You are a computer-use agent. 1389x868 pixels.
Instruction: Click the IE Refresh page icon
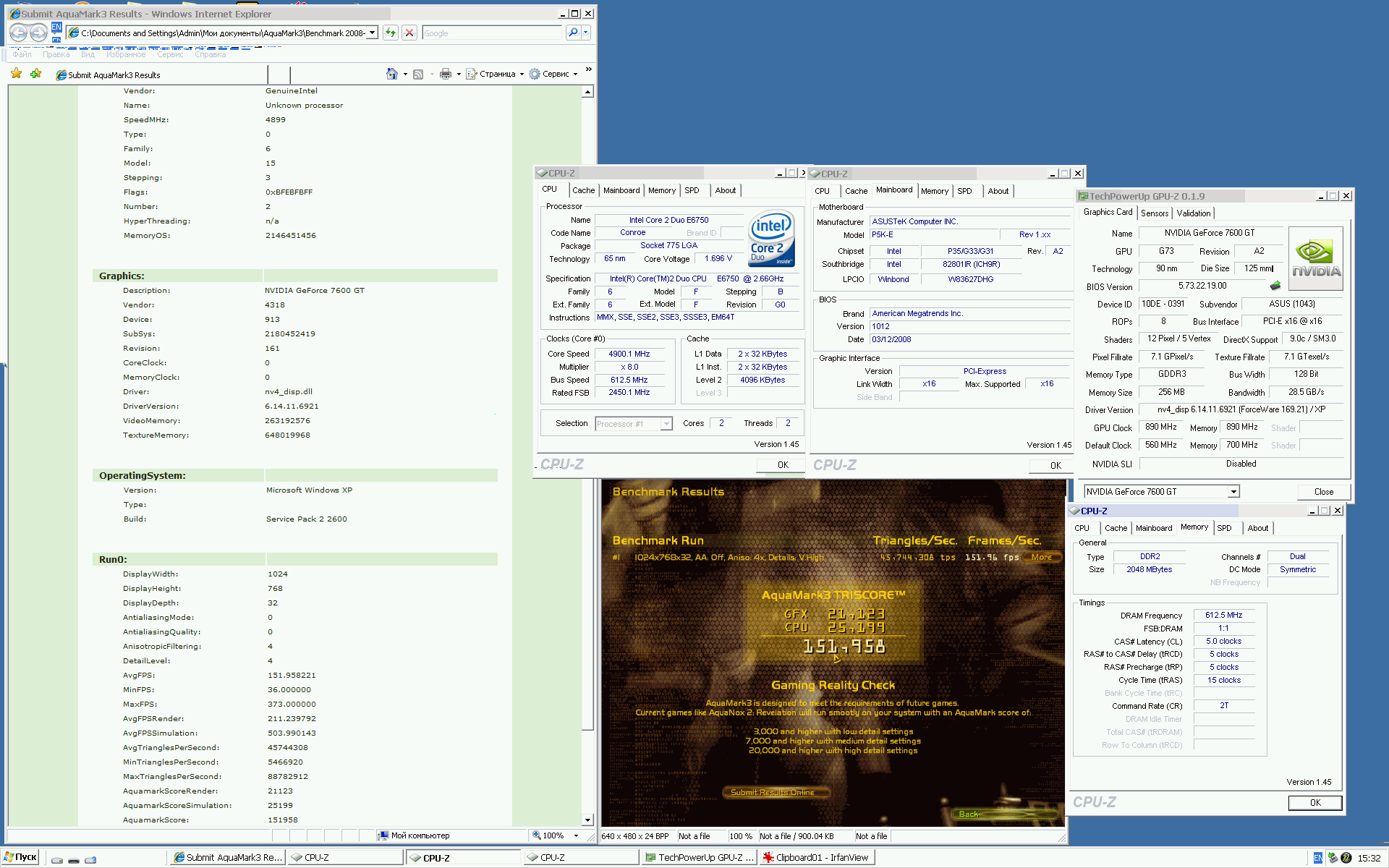point(391,33)
